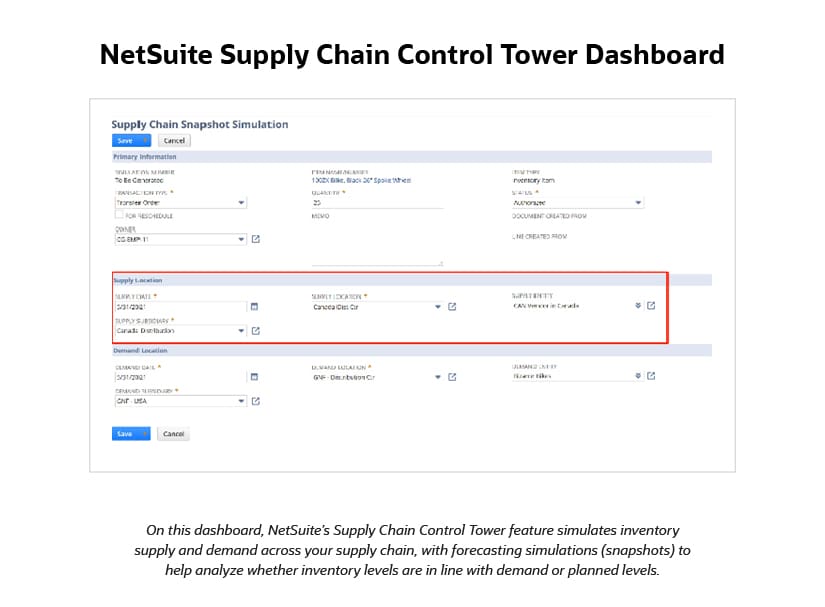Expand the Status dropdown
Image resolution: width=825 pixels, height=607 pixels.
[638, 202]
